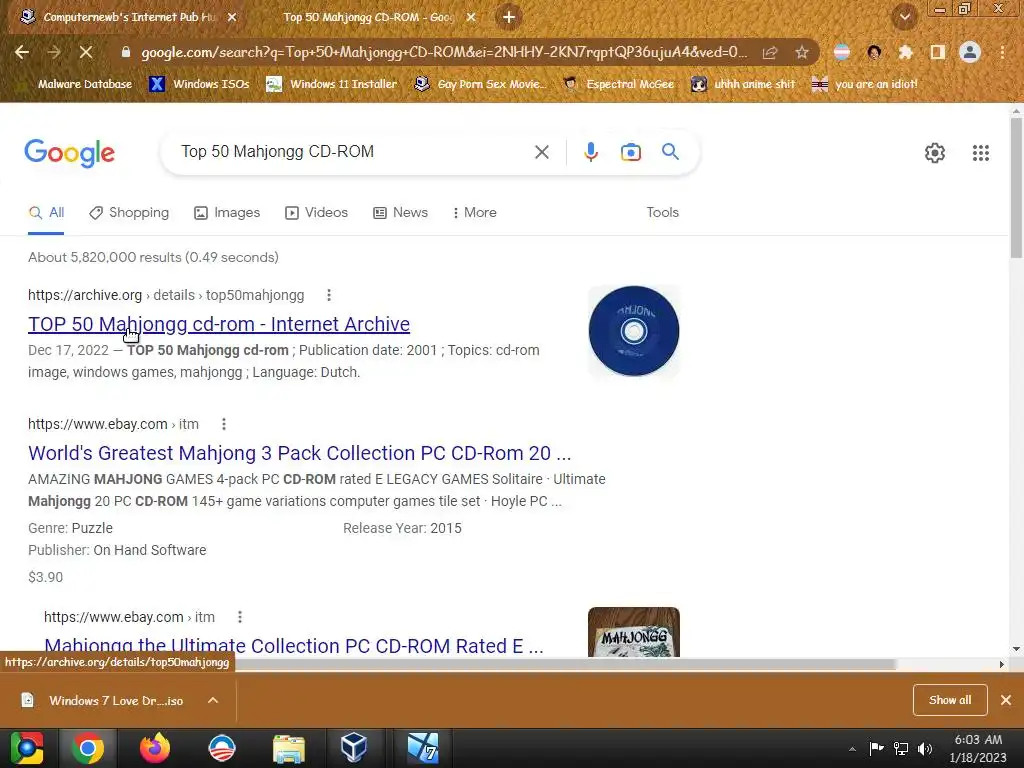Click the vertical page scrollbar thumb
Screen dimensions: 1024x768
click(x=1016, y=188)
